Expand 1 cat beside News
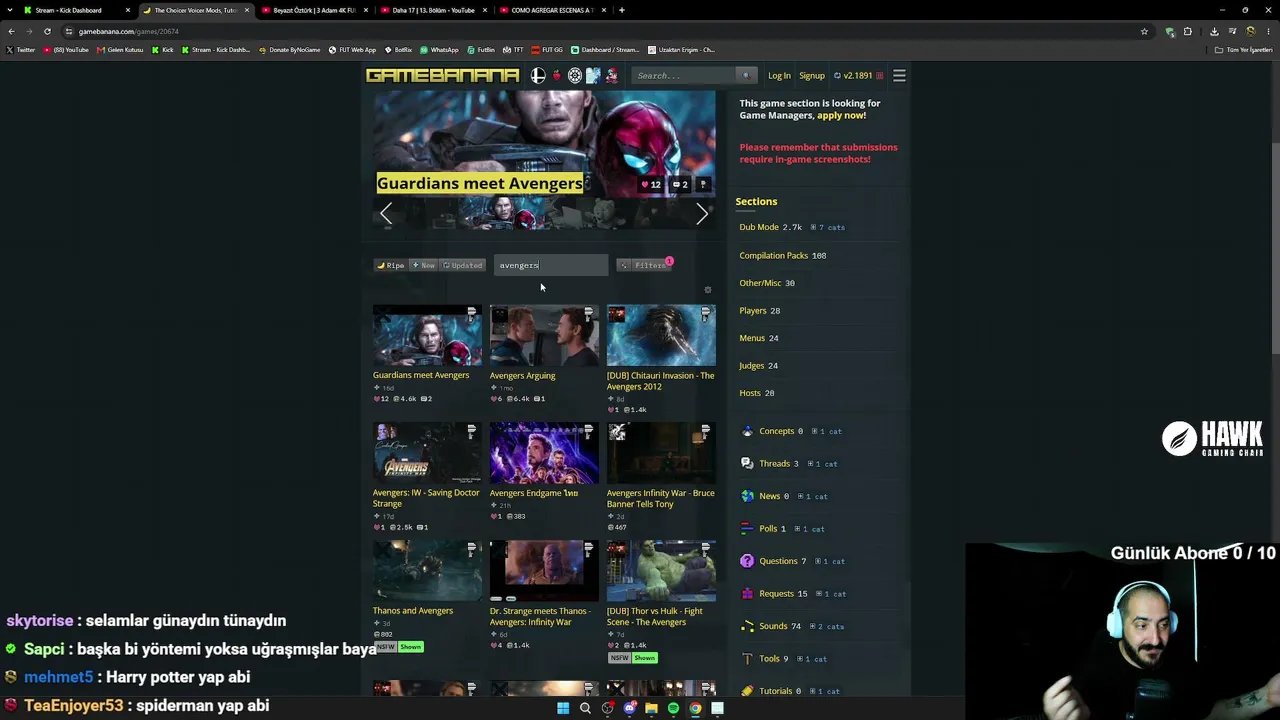This screenshot has width=1280, height=720. pos(811,497)
